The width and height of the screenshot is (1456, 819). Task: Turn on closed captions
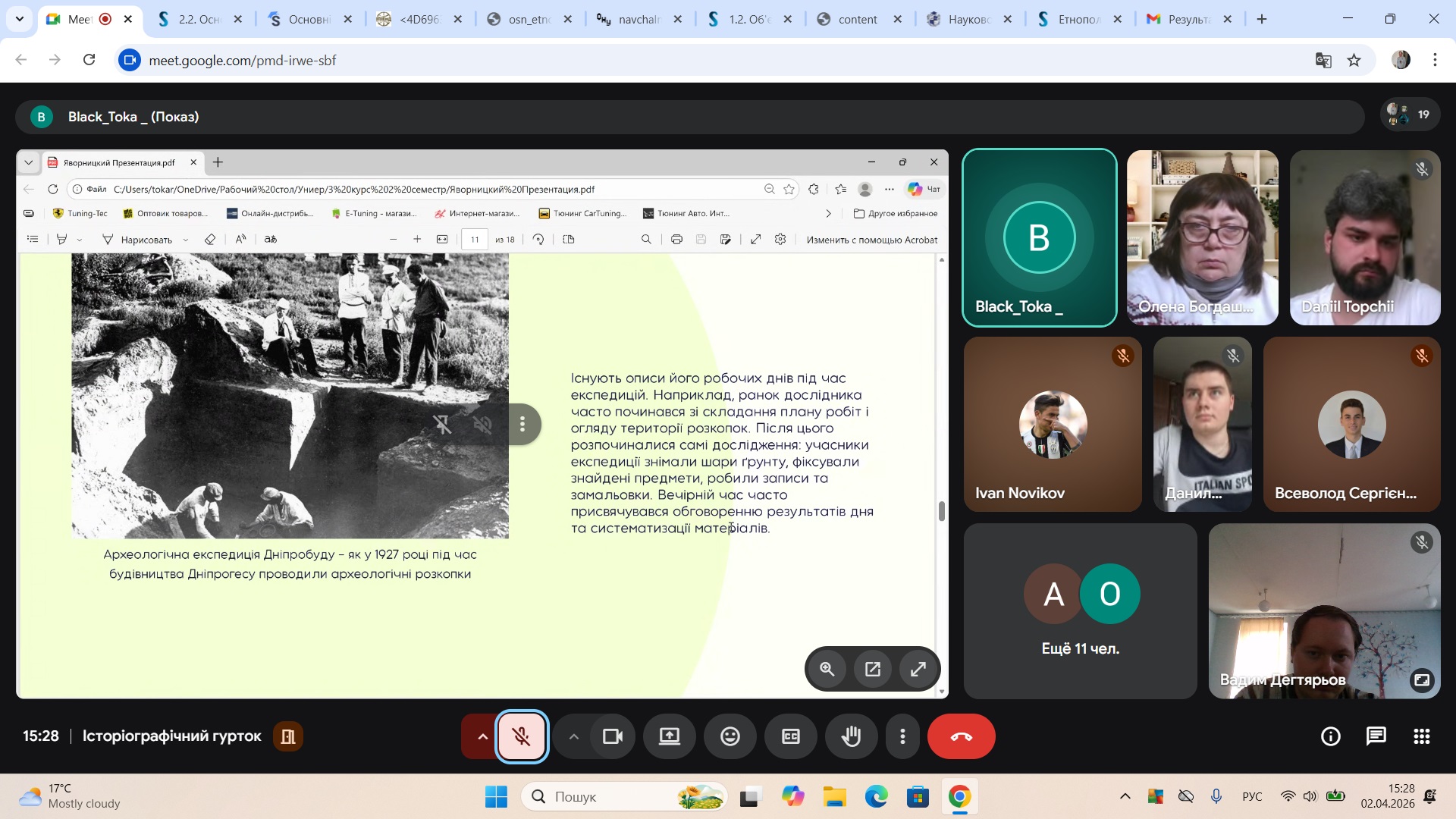tap(790, 736)
